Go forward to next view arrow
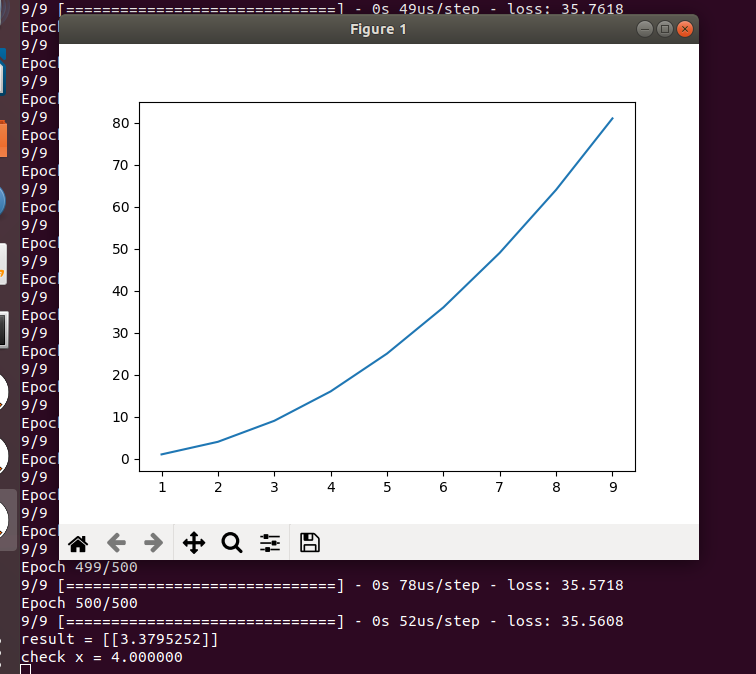Screen dimensions: 756x674 154,543
